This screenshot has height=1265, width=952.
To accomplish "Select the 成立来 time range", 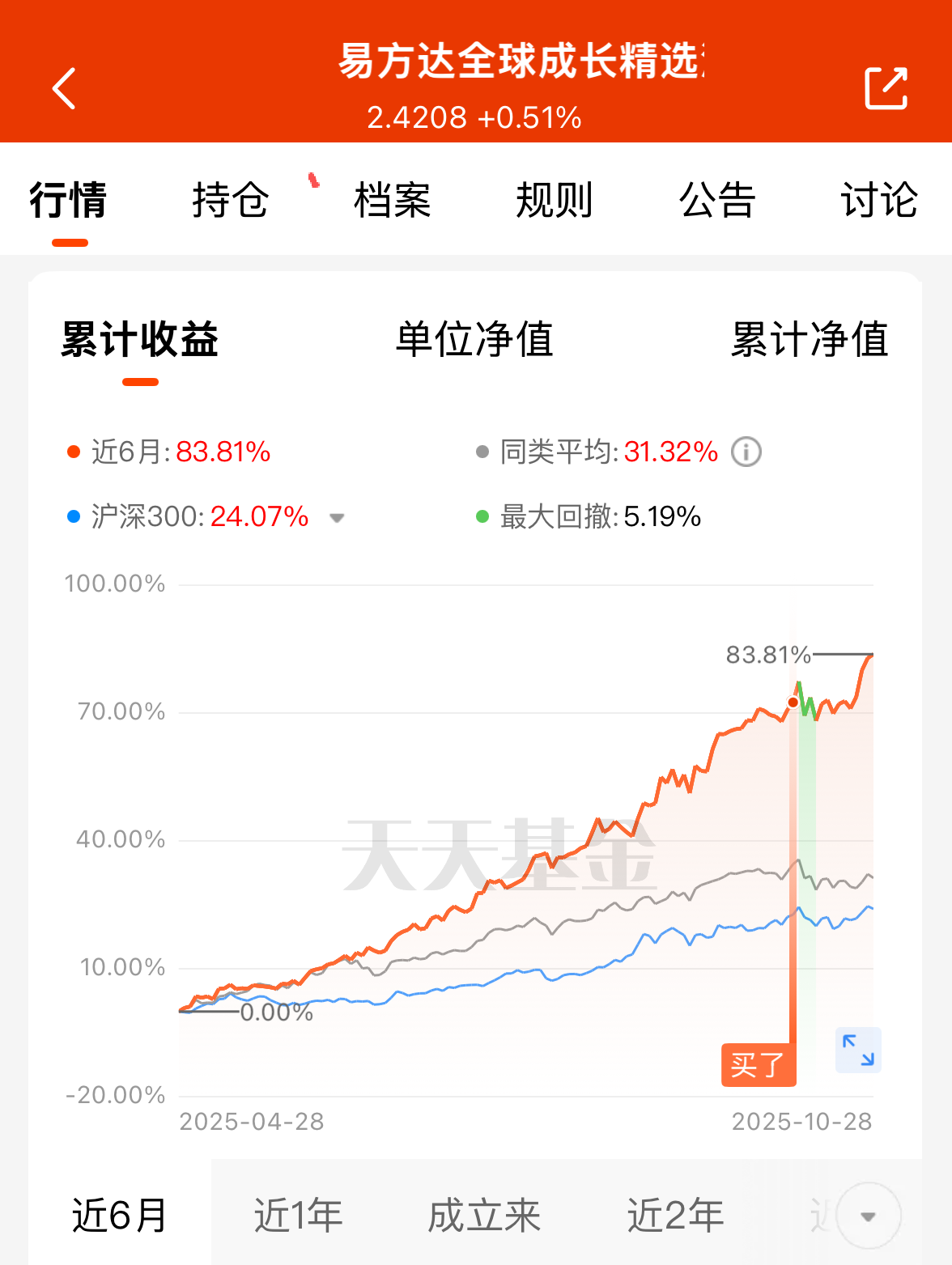I will click(x=483, y=1216).
